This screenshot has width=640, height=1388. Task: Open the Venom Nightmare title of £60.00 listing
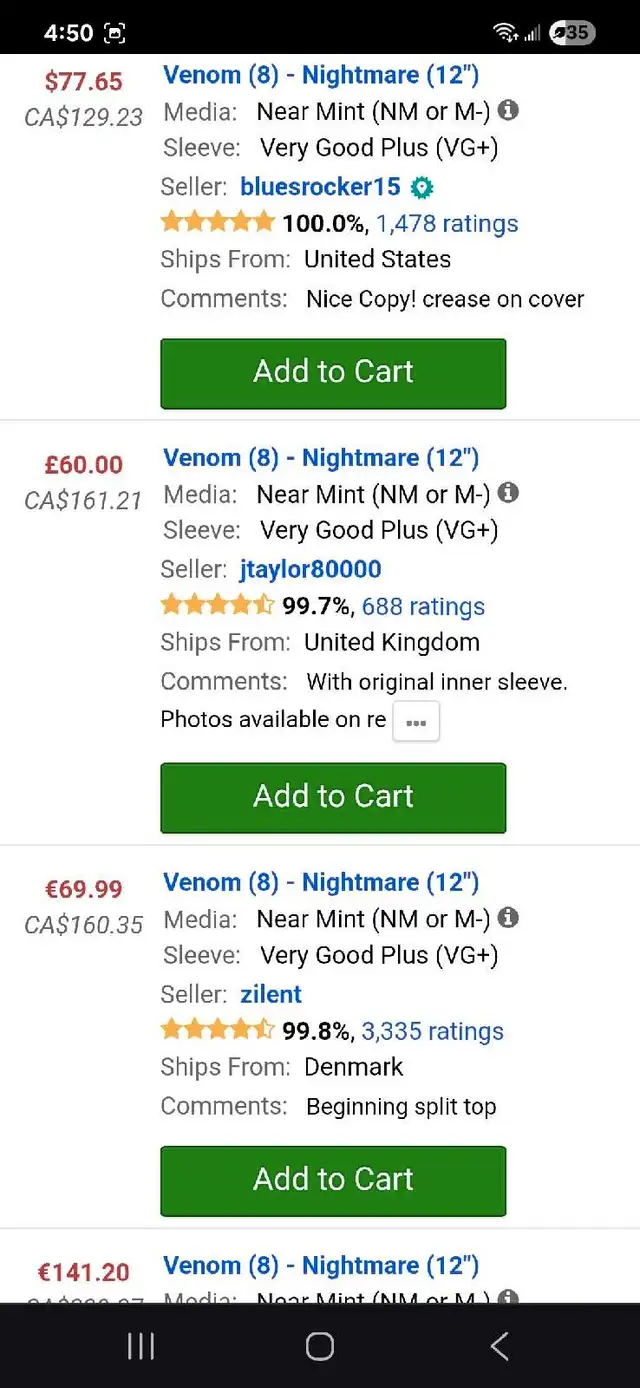[x=321, y=458]
